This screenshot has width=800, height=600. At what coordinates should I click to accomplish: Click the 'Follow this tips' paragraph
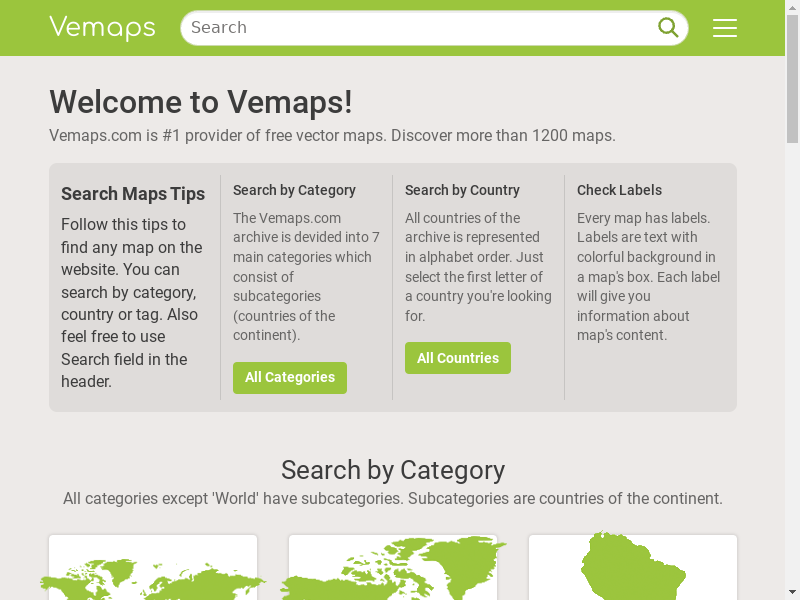click(x=132, y=303)
